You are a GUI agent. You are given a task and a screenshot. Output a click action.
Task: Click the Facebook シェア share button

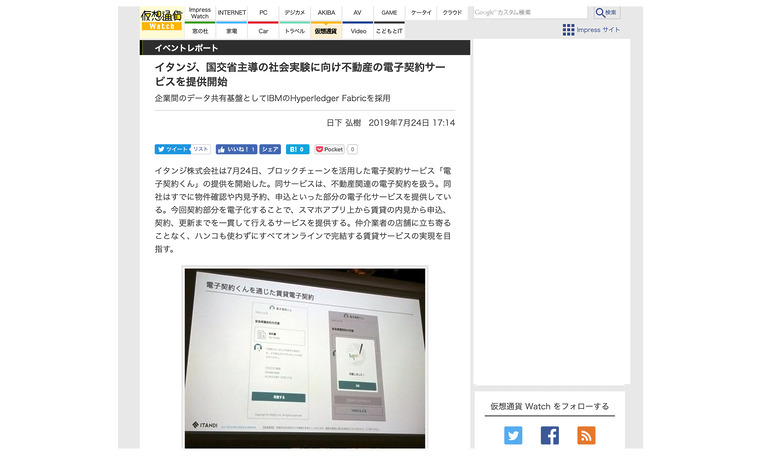click(x=270, y=149)
